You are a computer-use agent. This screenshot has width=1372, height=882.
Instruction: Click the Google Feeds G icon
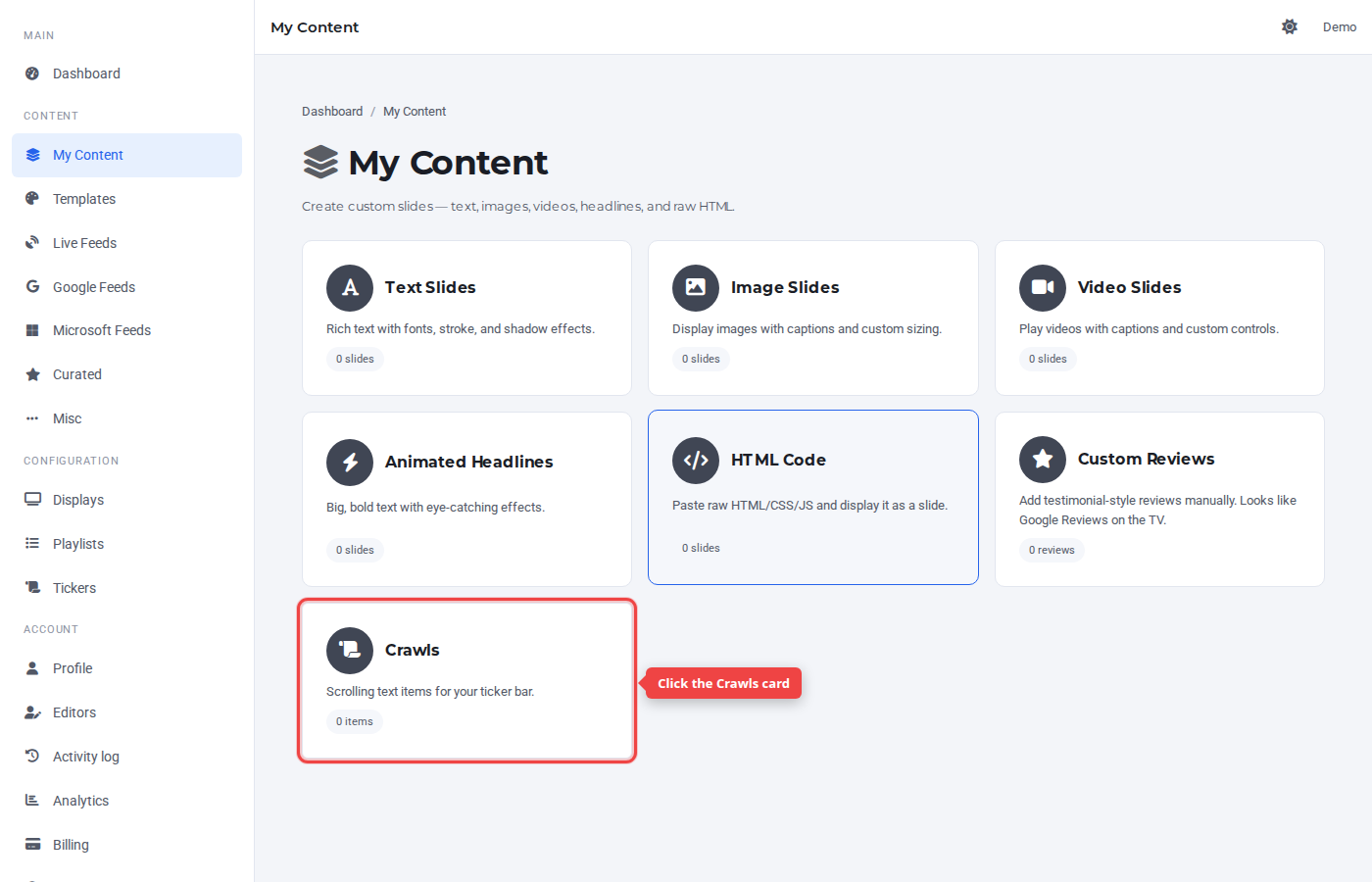[x=32, y=286]
